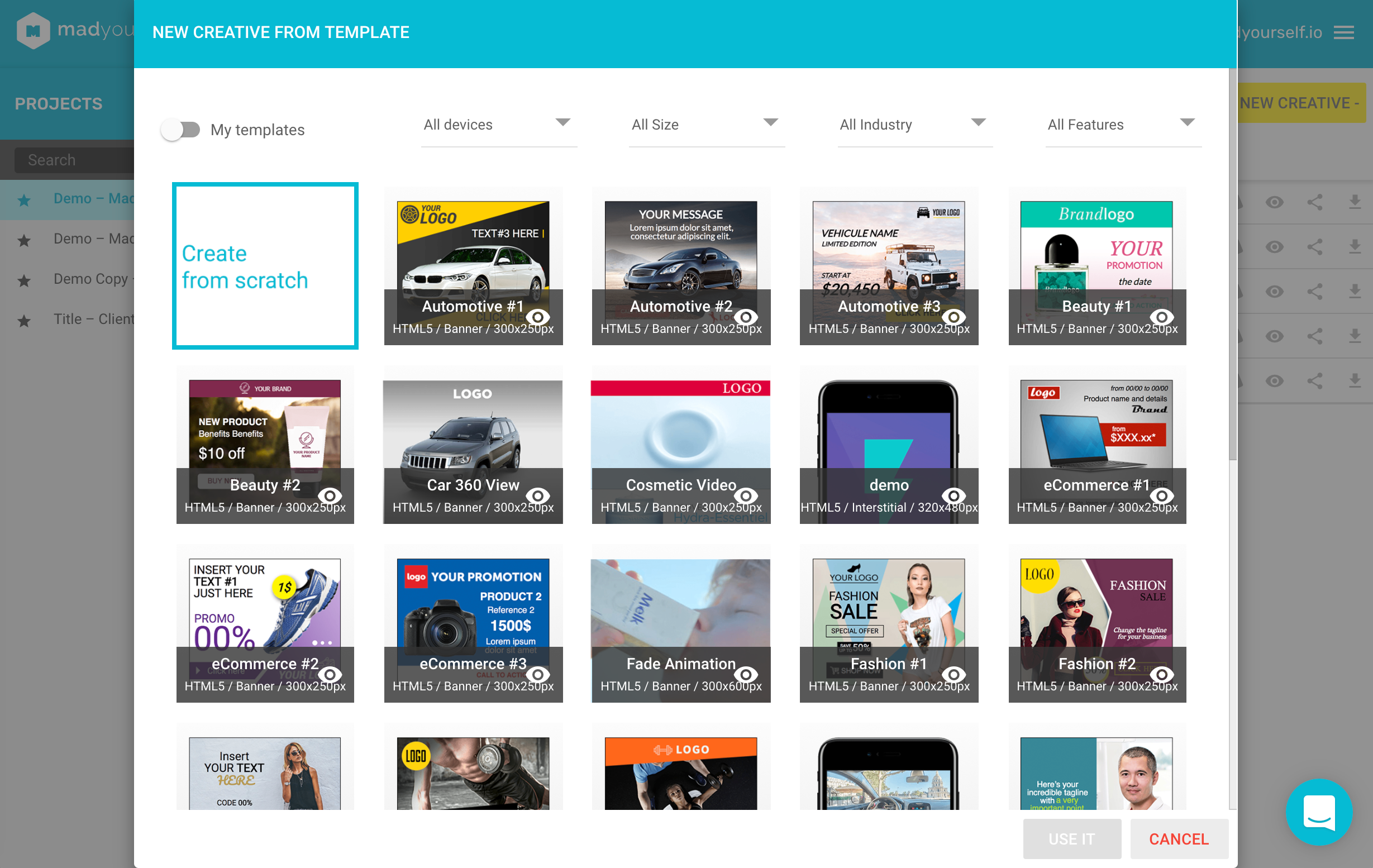Image resolution: width=1373 pixels, height=868 pixels.
Task: Click the eye icon on Beauty #2
Action: point(330,495)
